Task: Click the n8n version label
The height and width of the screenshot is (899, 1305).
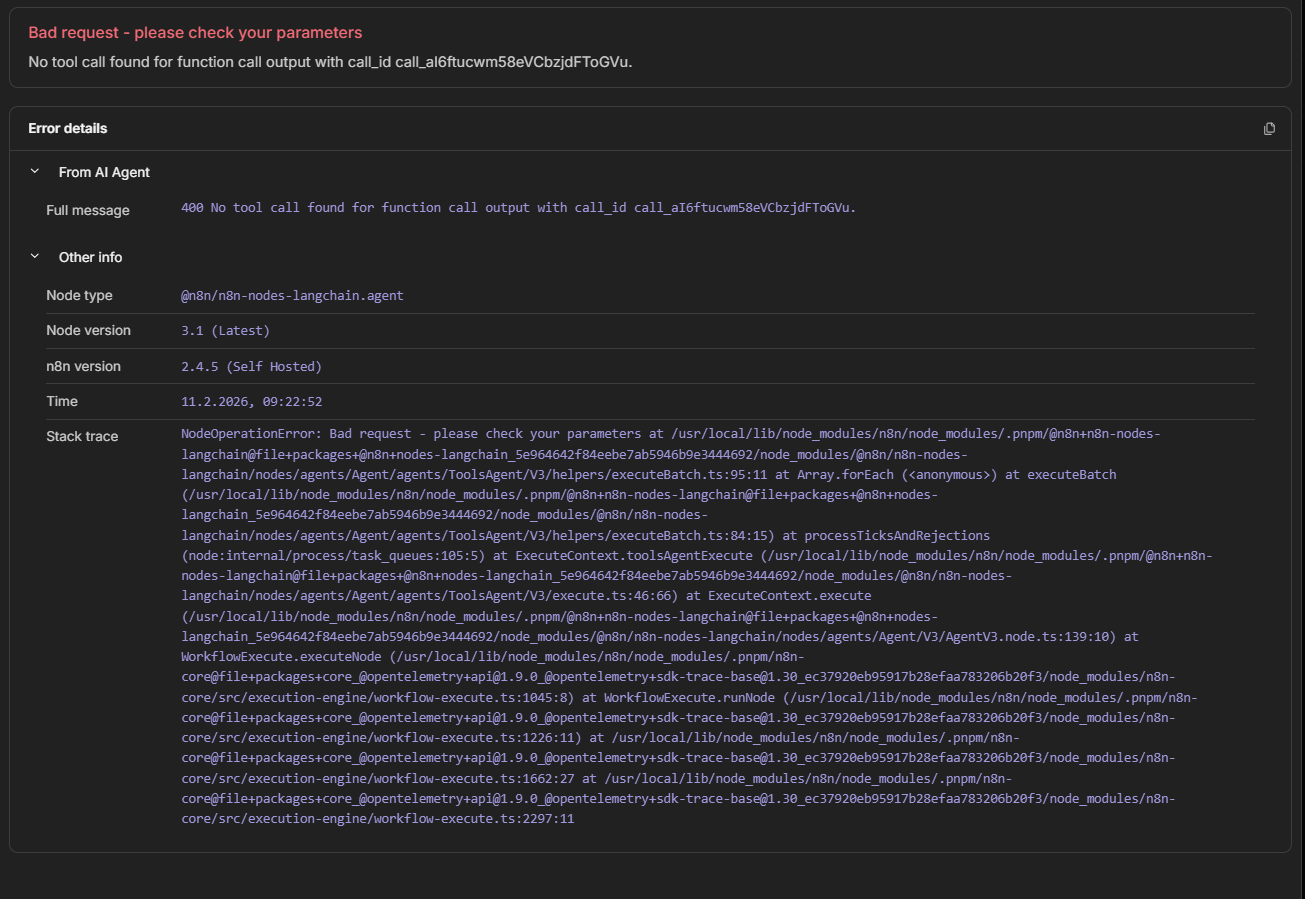Action: point(83,366)
